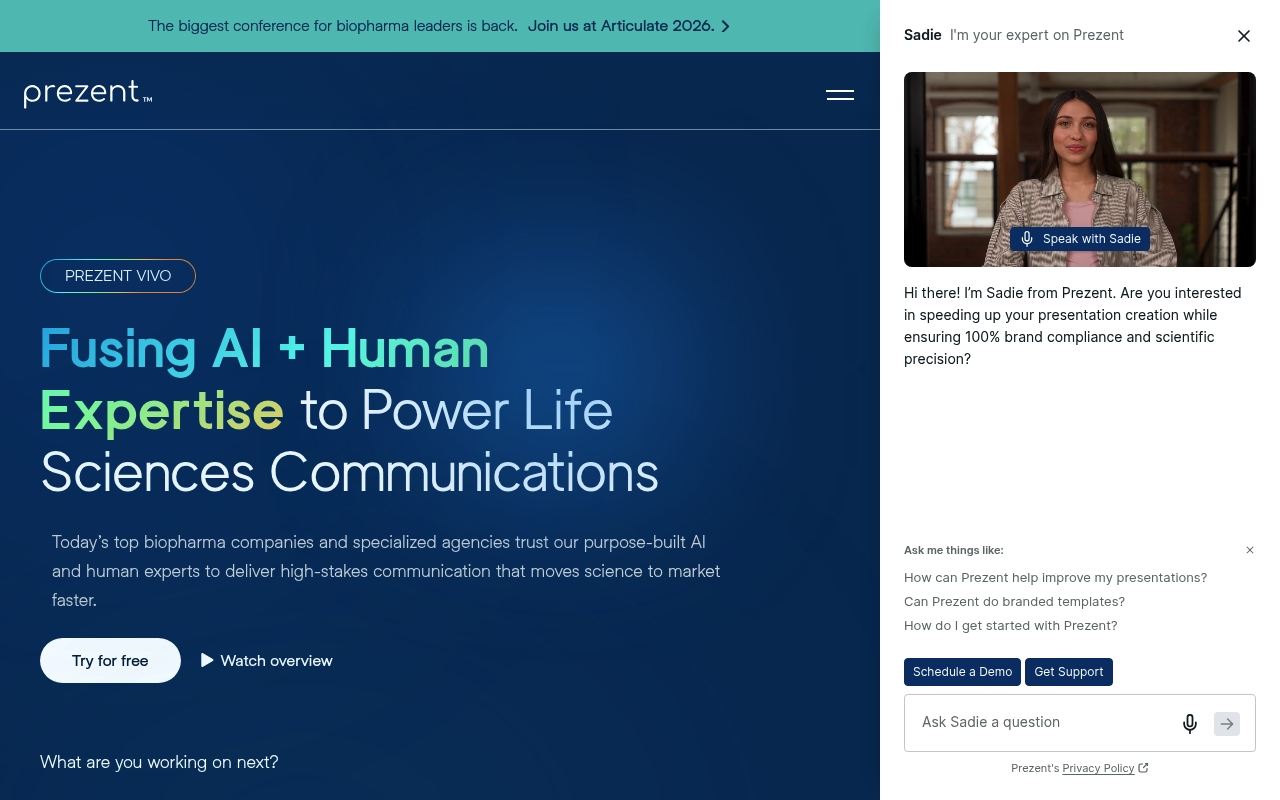1280x800 pixels.
Task: Click the 'Today's top biopharma companies' paragraph
Action: coord(386,572)
